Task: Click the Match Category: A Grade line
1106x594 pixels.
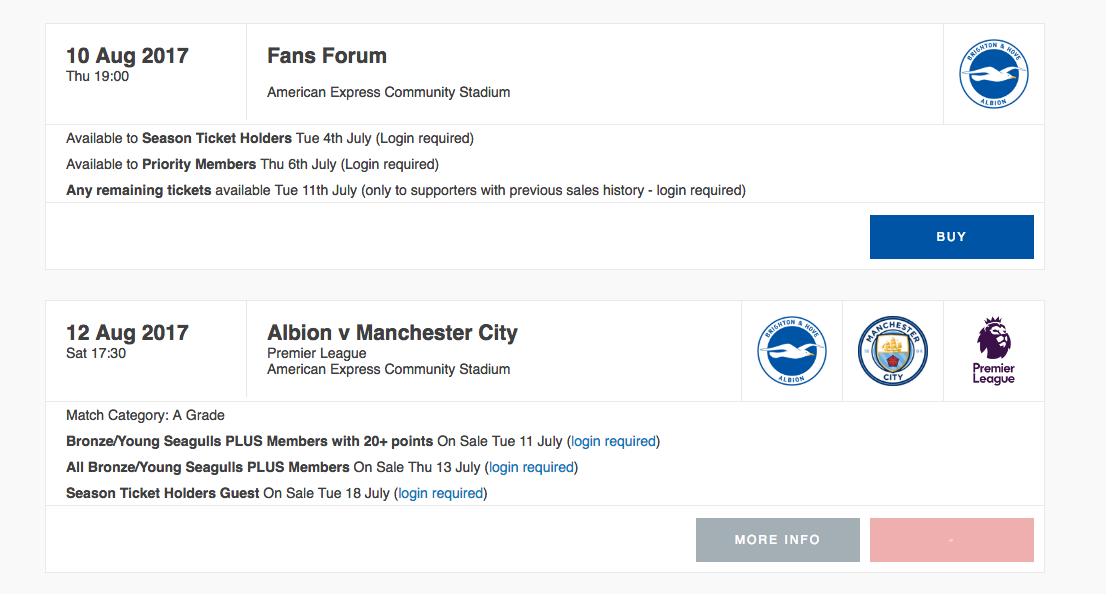Action: click(145, 416)
